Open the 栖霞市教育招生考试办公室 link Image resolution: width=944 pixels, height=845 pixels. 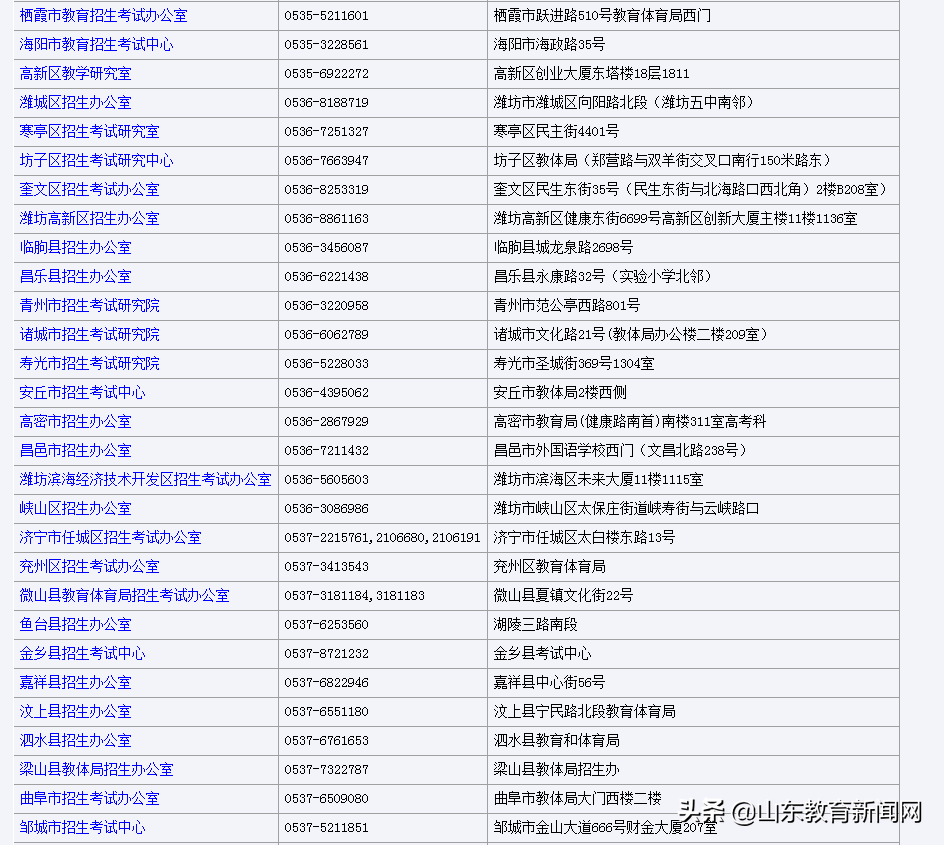click(x=104, y=16)
